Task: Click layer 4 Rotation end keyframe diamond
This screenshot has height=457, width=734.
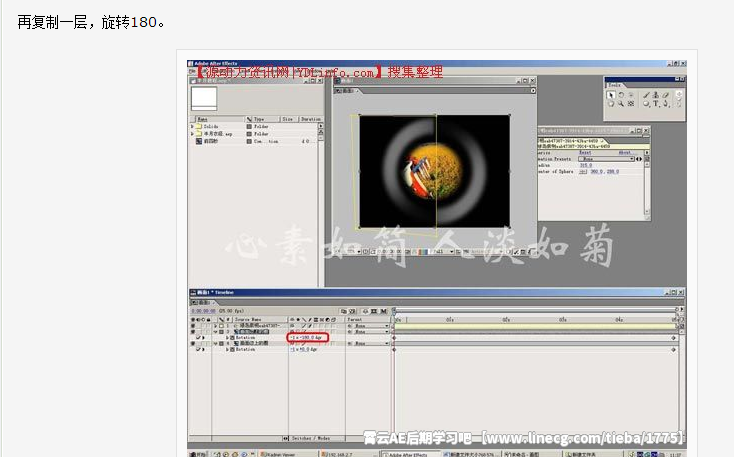Action: click(x=674, y=349)
